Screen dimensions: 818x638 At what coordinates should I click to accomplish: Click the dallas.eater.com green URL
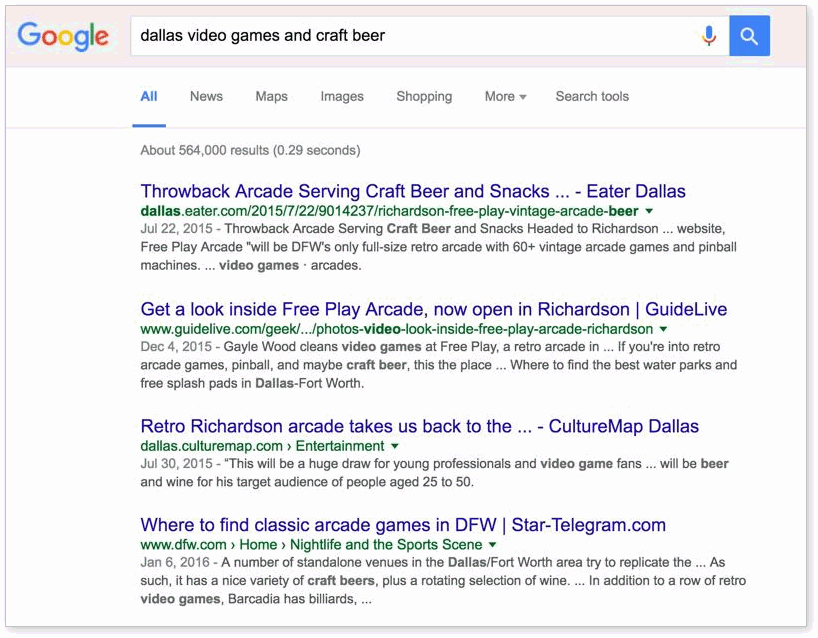[389, 211]
